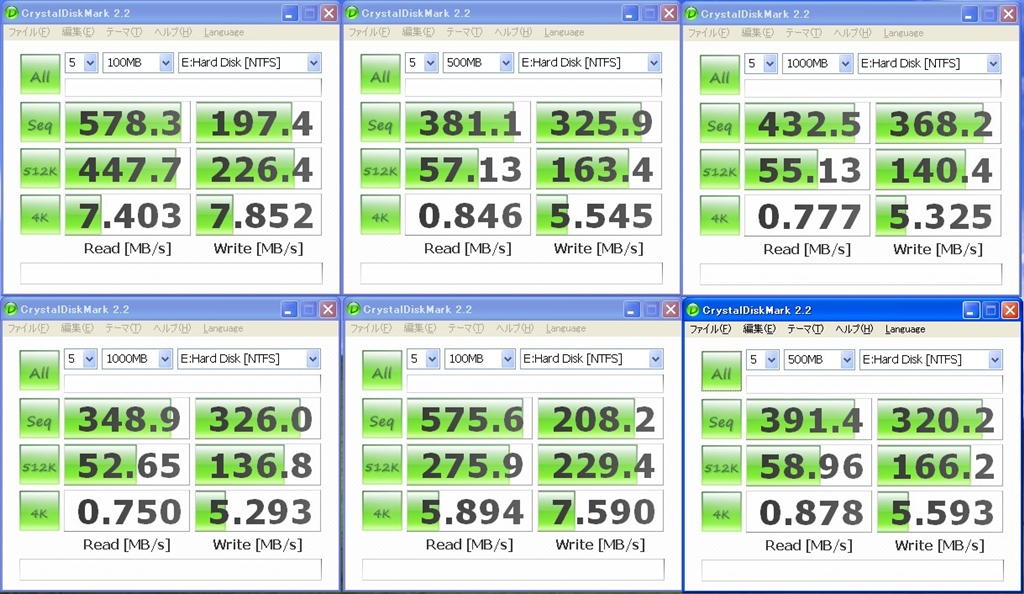Click the All button in the window with Seq read 575.6
The image size is (1024, 594).
382,371
